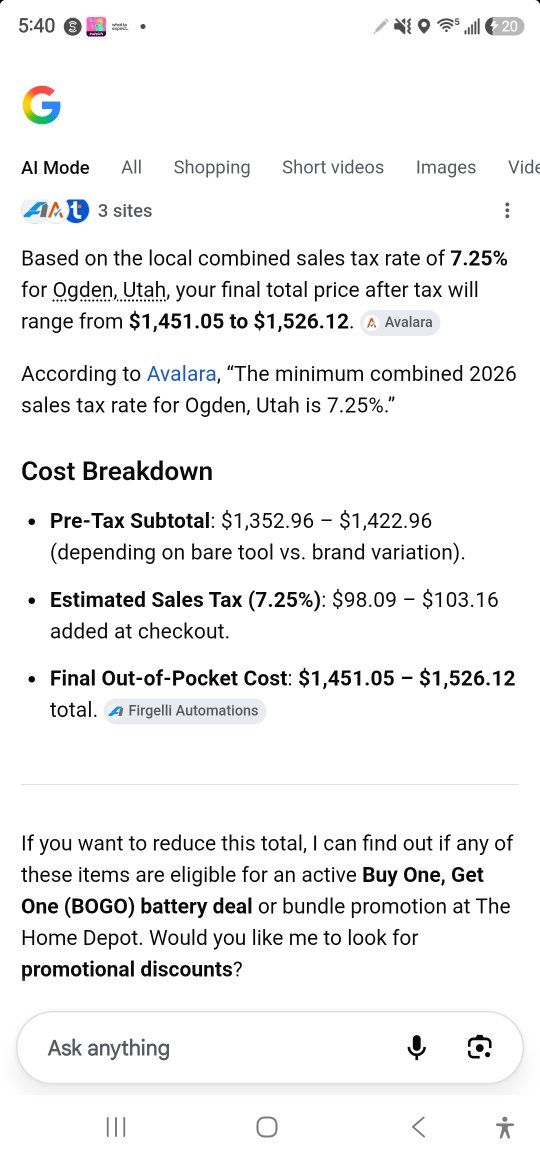This screenshot has width=540, height=1158.
Task: Open the accessibility shortcut icon
Action: 505,1127
